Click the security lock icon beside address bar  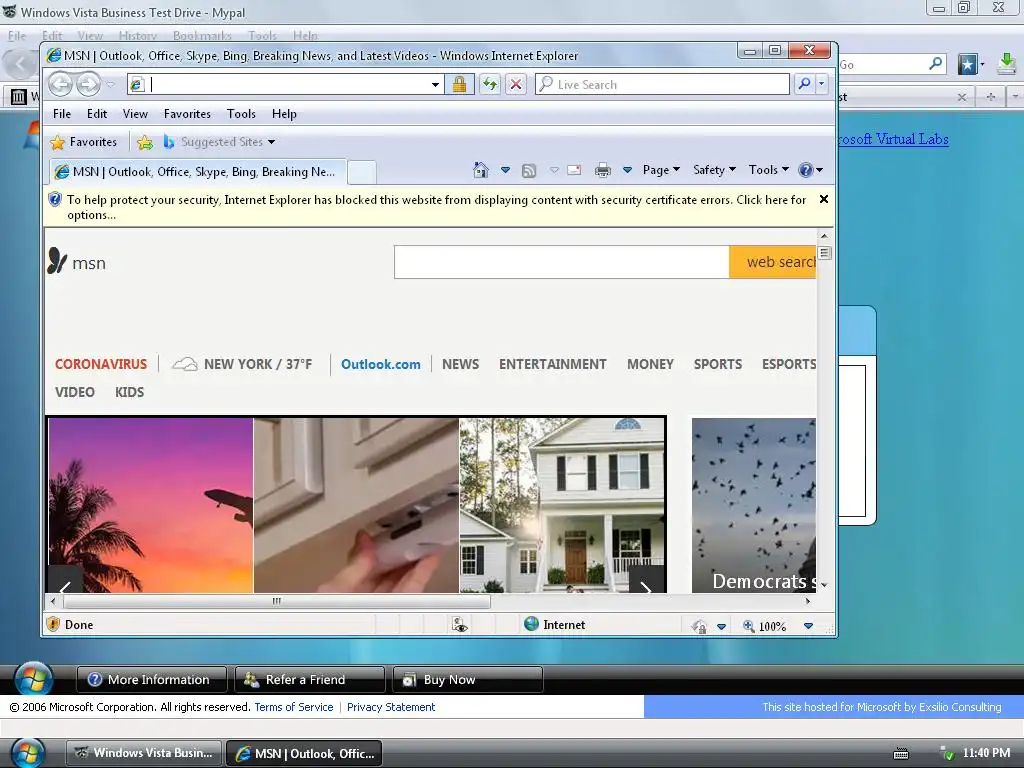[x=459, y=84]
